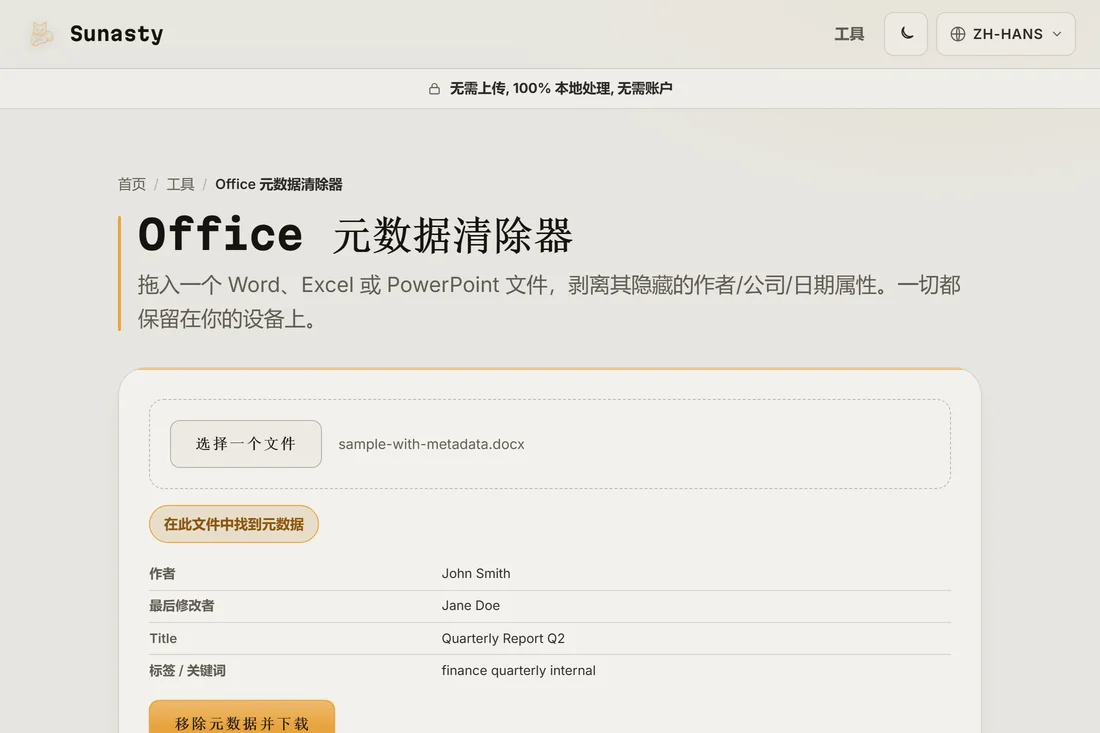Click the Office 元数据清除器 breadcrumb item

tap(279, 184)
